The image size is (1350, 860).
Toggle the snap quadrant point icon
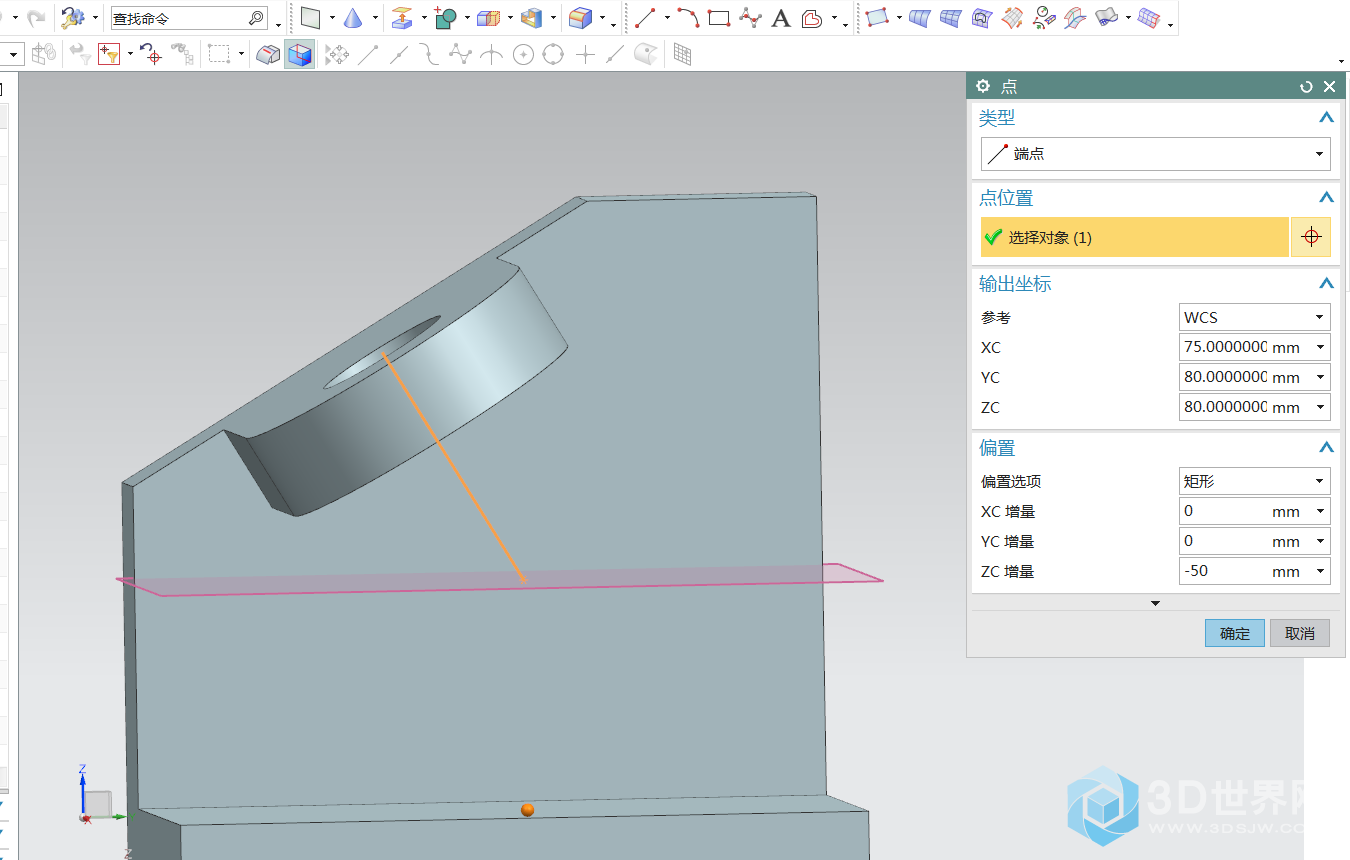553,54
